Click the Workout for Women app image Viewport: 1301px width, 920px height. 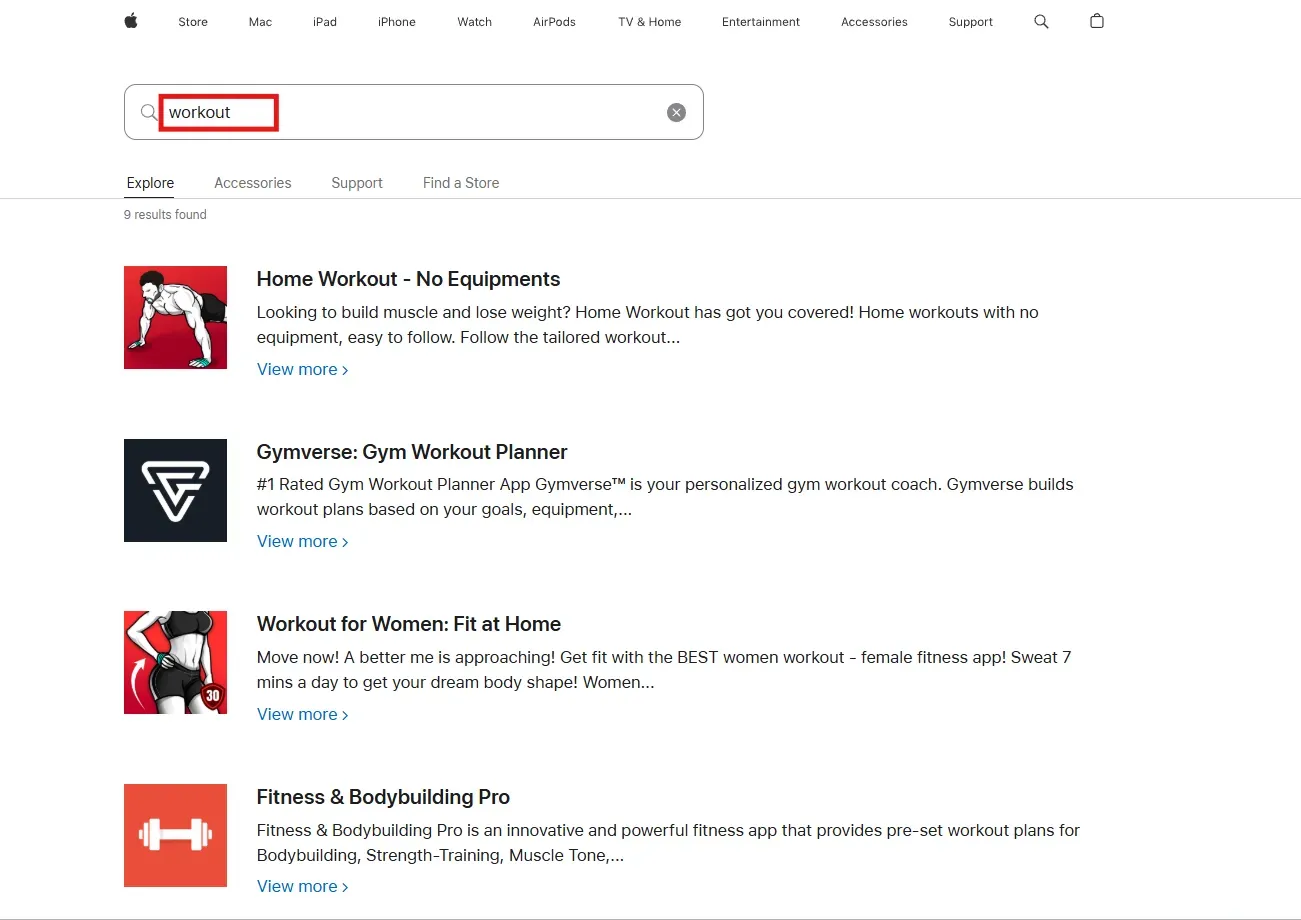point(175,662)
